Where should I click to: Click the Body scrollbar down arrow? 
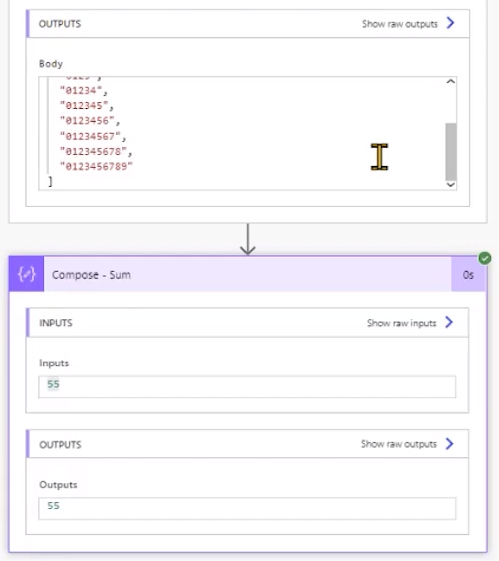[x=451, y=185]
